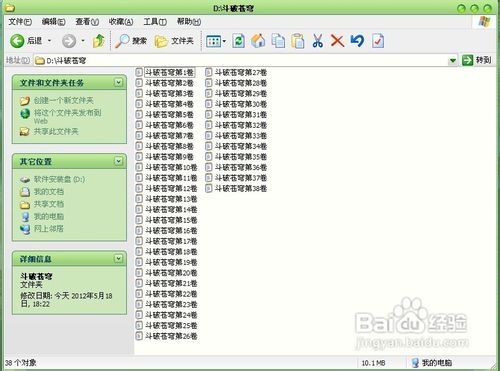Open the 工具(T) menu
Image resolution: width=500 pixels, height=371 pixels.
click(x=155, y=22)
